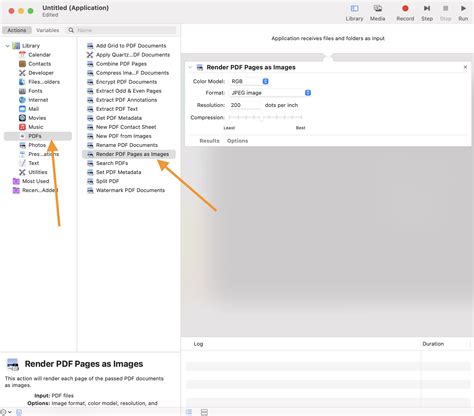Click the Name search field
Viewport: 474px width, 416px height.
(121, 30)
